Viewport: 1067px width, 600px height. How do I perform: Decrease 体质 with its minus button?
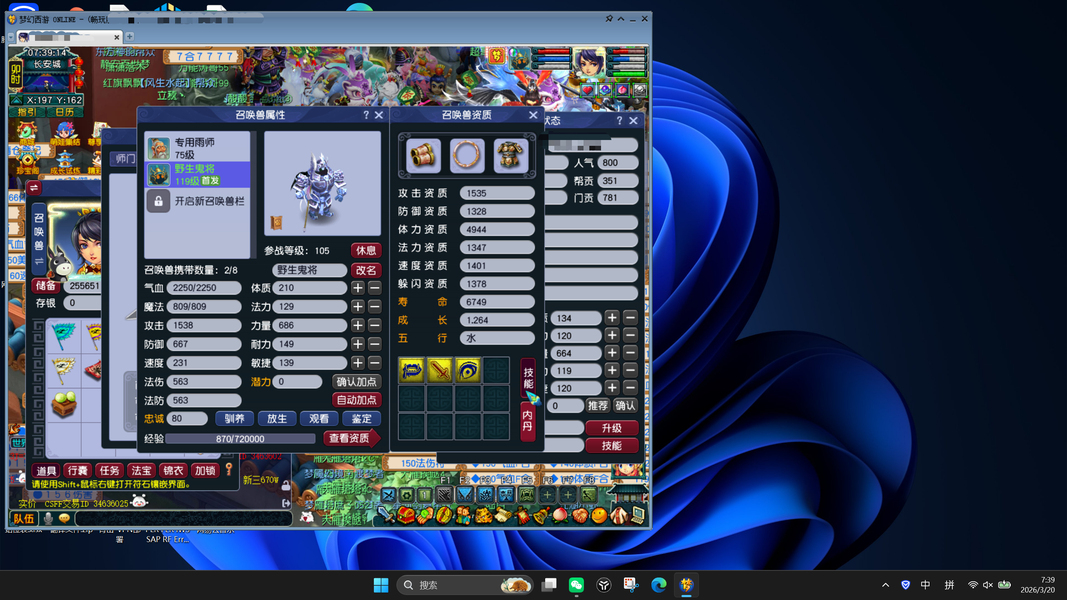[375, 288]
